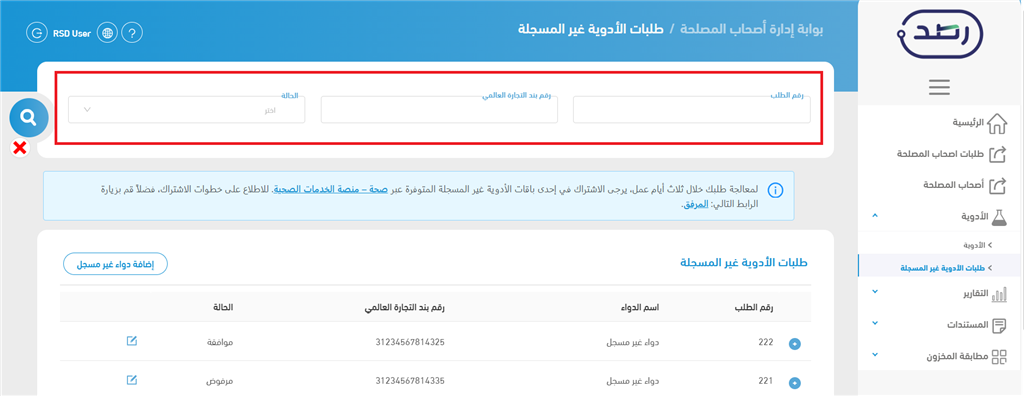The width and height of the screenshot is (1024, 396).
Task: Click the logout icon beside RSD User
Action: click(37, 33)
